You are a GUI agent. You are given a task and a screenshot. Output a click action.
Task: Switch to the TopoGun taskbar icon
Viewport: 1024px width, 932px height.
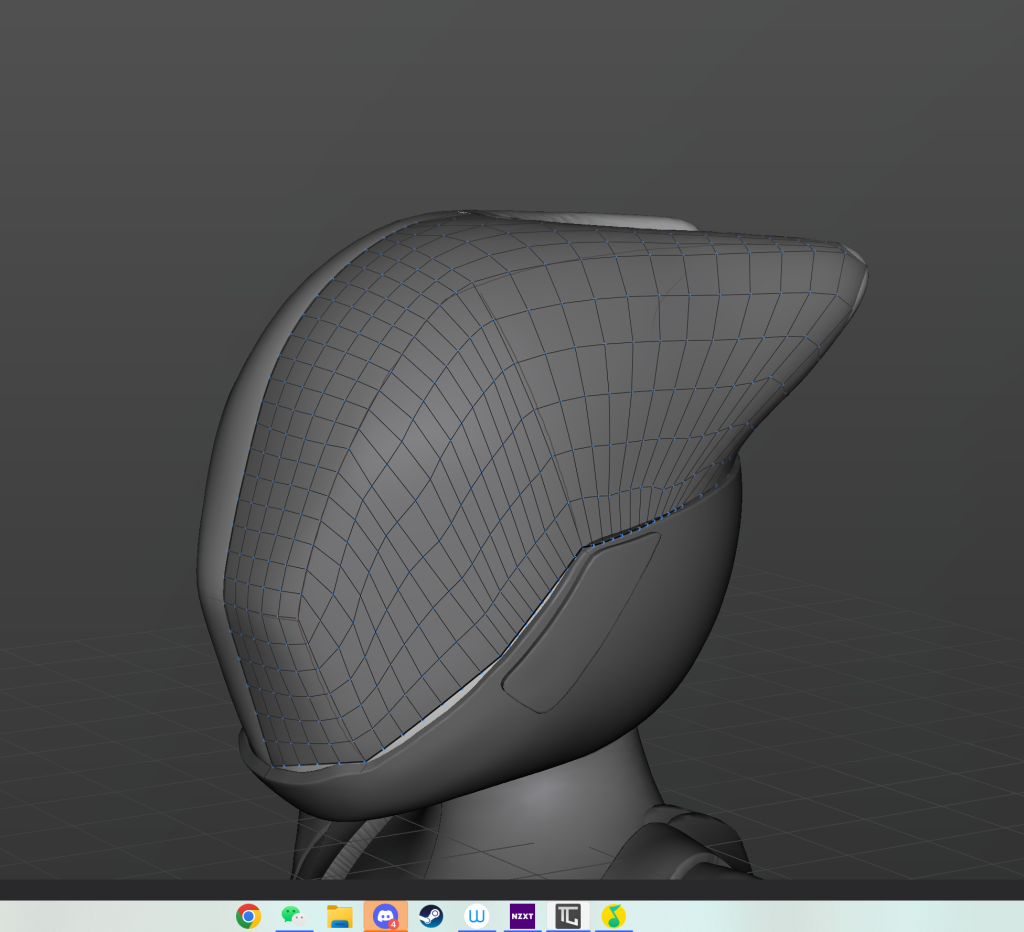(x=568, y=916)
